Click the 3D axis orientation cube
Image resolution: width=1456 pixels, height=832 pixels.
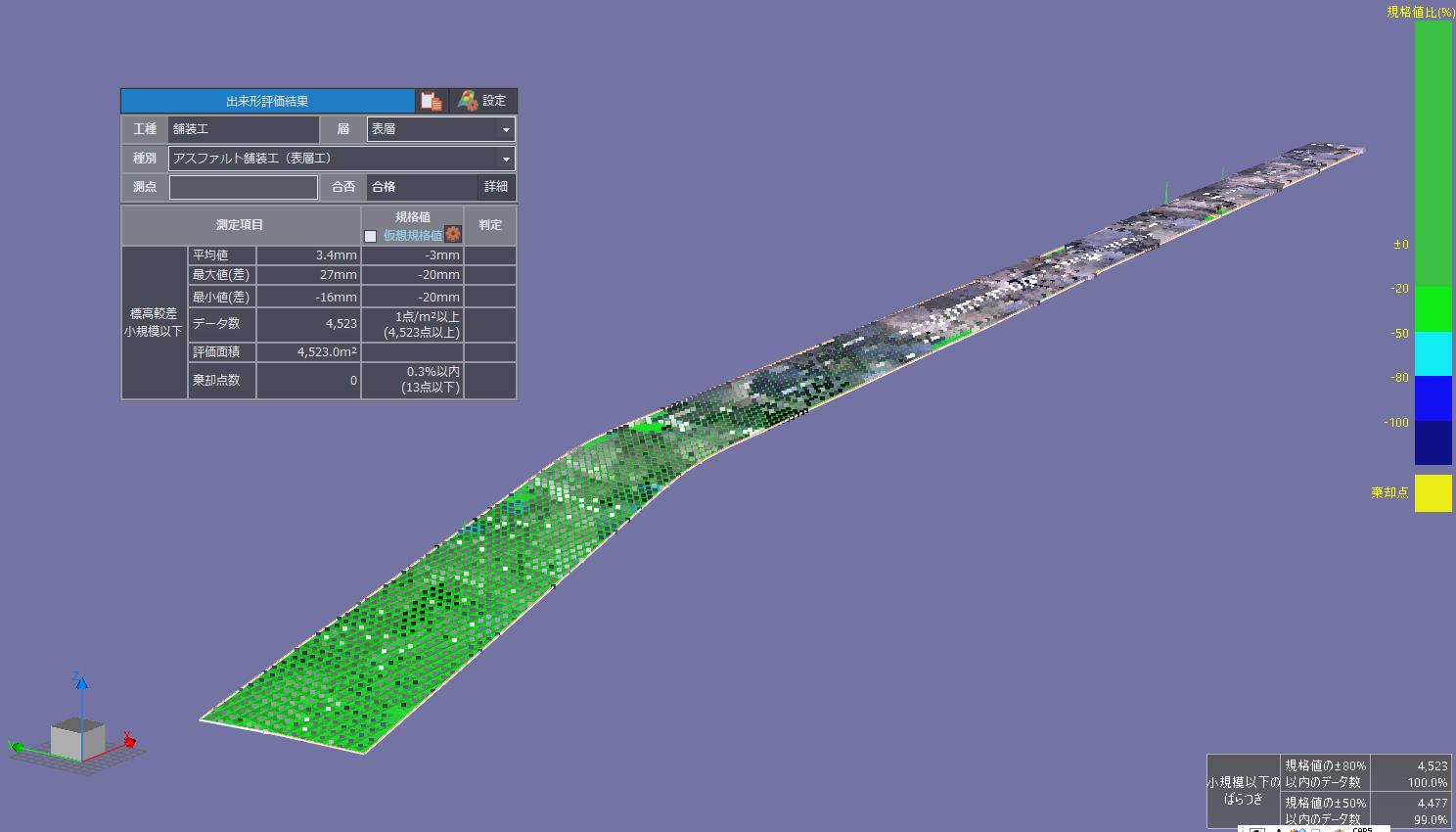(x=77, y=739)
